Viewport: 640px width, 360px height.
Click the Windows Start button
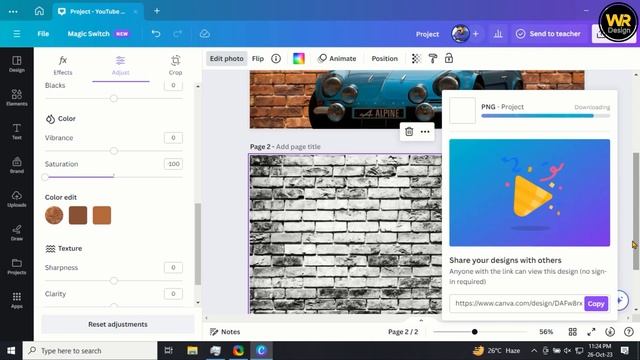11,351
